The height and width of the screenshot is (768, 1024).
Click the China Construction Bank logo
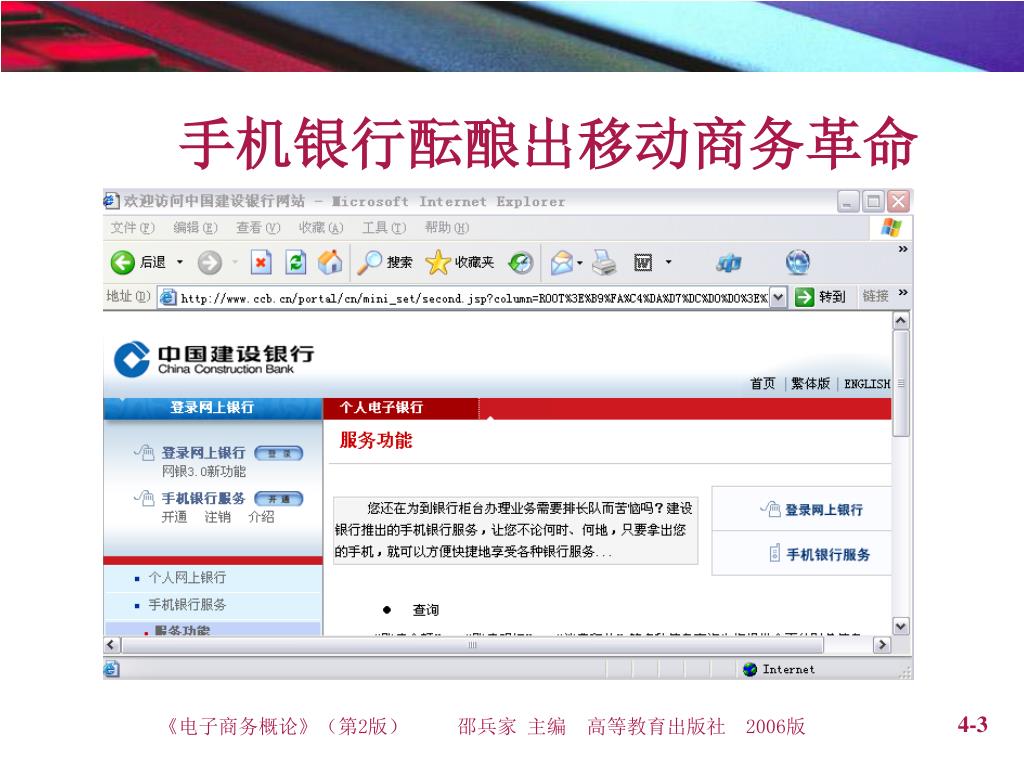click(214, 359)
